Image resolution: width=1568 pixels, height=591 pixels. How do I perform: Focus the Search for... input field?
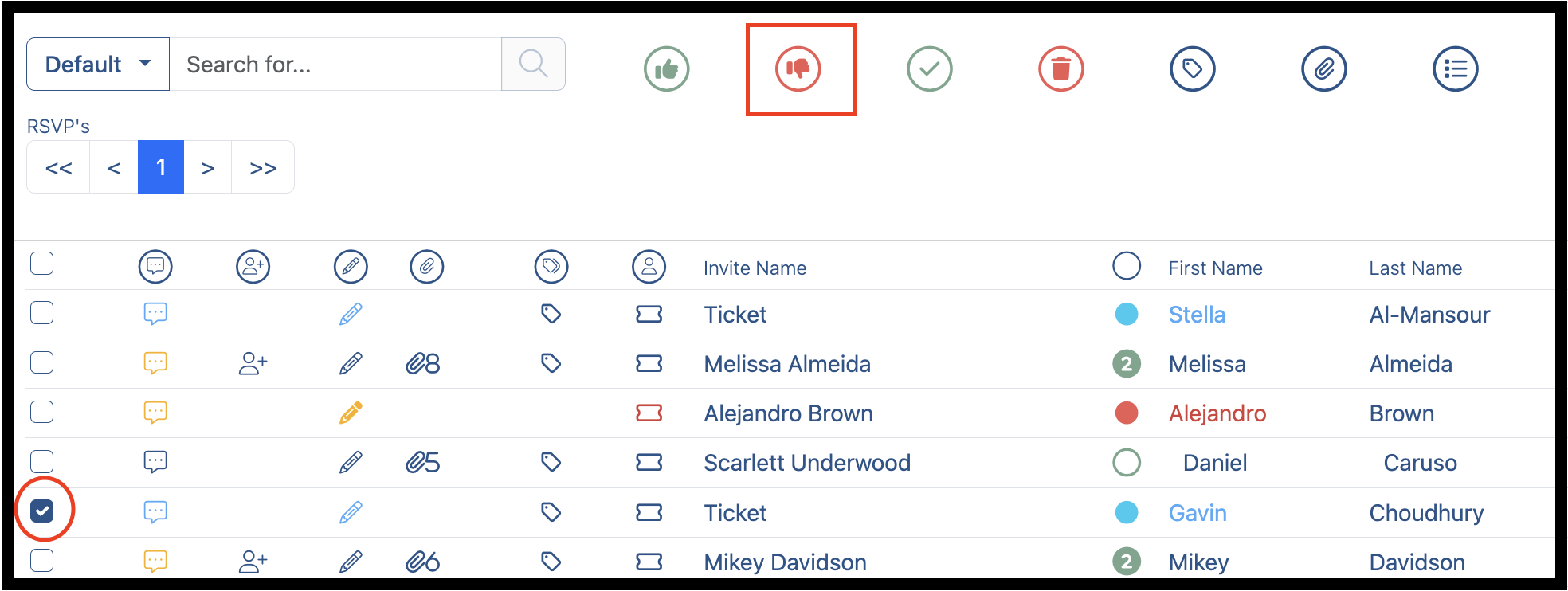click(335, 64)
